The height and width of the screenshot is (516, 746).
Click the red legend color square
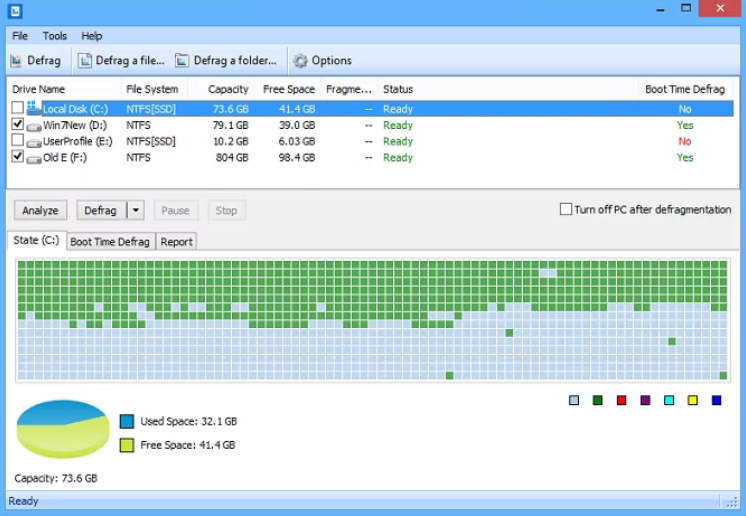click(621, 400)
